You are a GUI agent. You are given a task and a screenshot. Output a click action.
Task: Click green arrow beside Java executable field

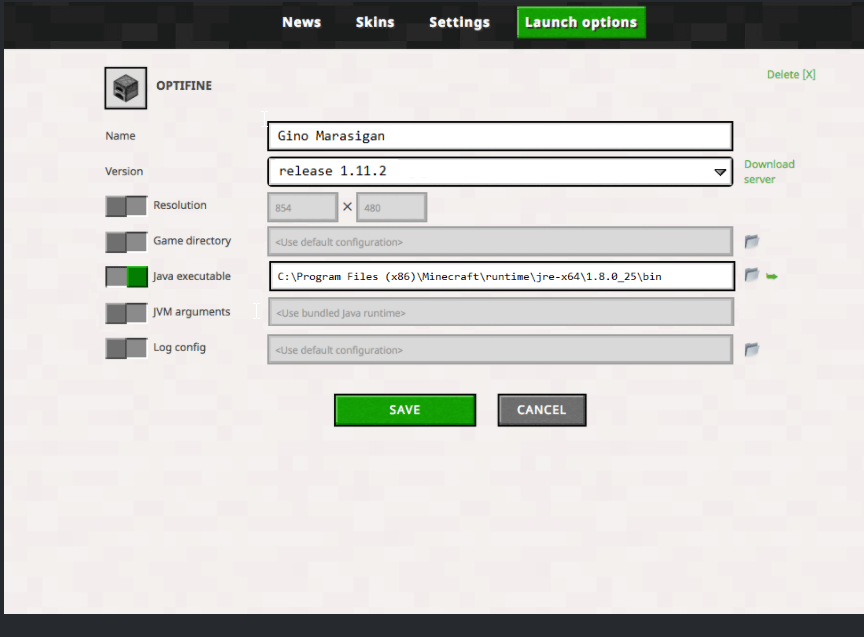[x=770, y=277]
